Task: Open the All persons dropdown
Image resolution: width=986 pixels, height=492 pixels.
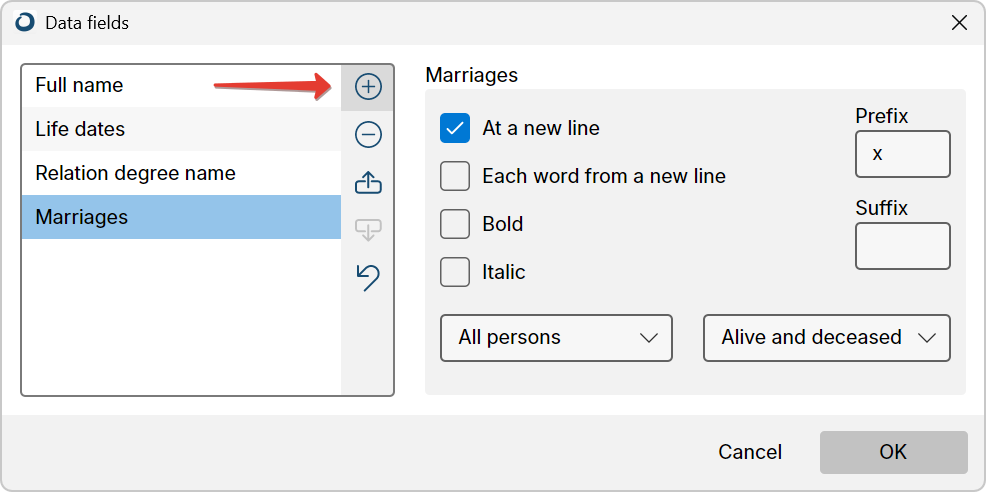Action: [x=556, y=338]
